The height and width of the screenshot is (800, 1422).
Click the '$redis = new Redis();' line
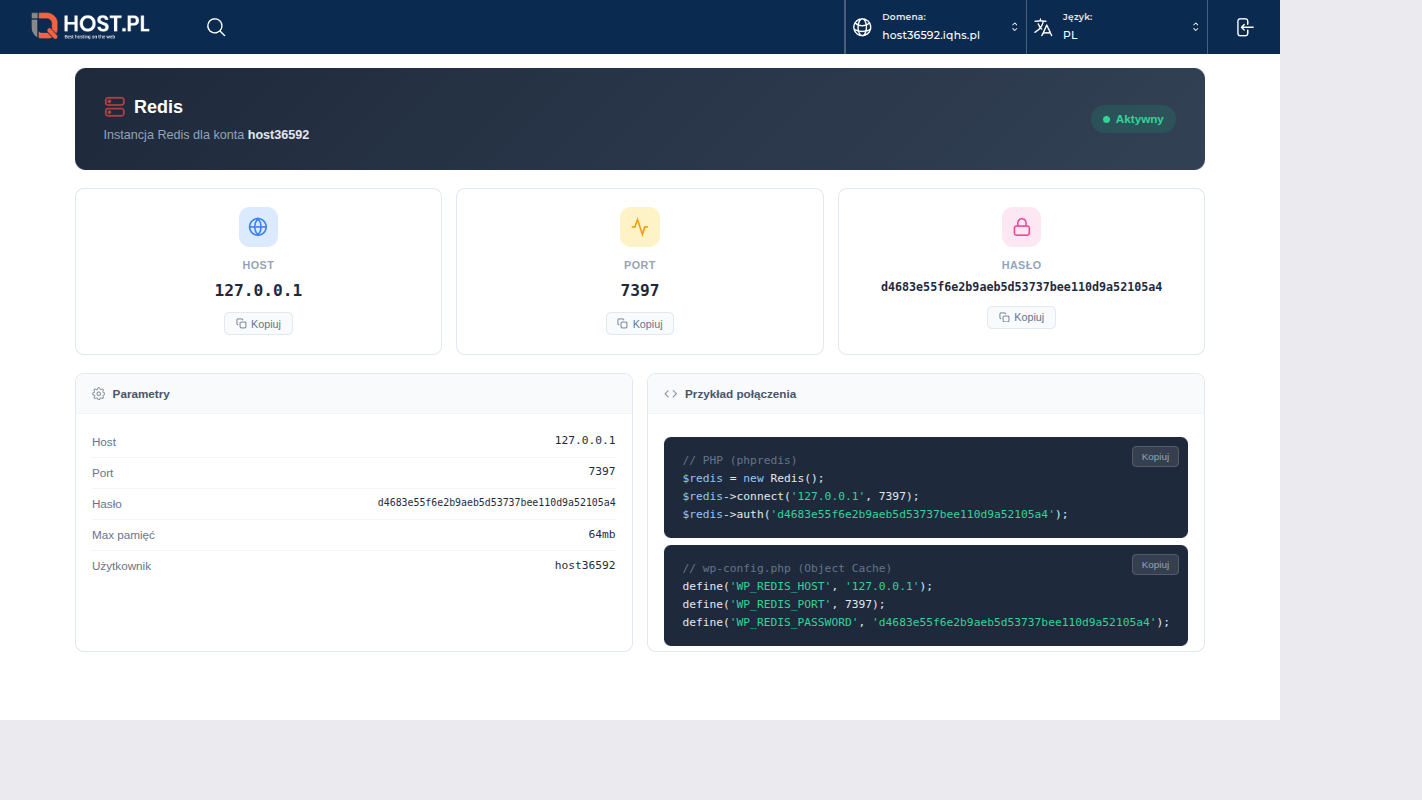[x=753, y=478]
